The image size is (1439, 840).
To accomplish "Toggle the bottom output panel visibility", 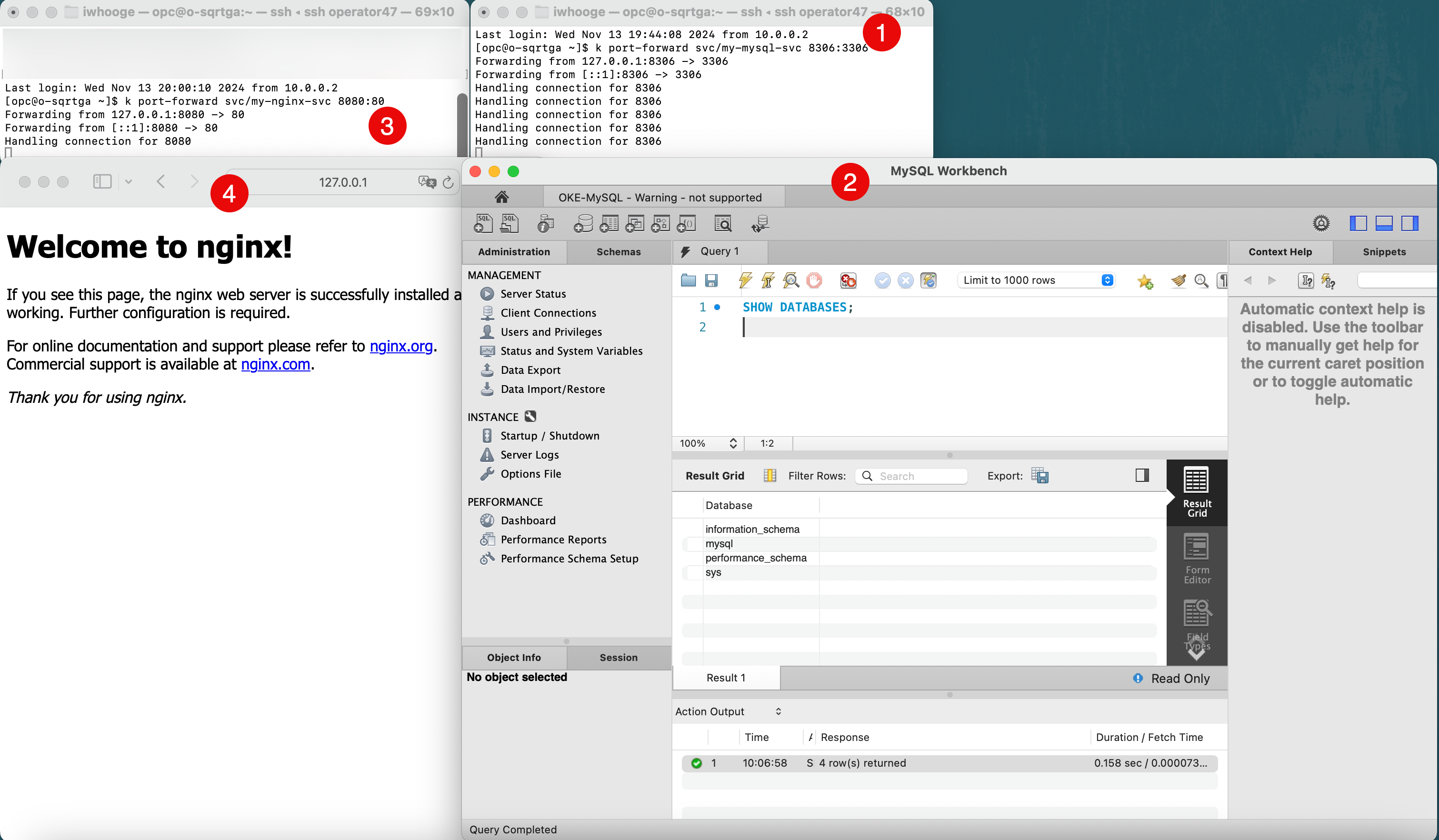I will tap(1384, 223).
